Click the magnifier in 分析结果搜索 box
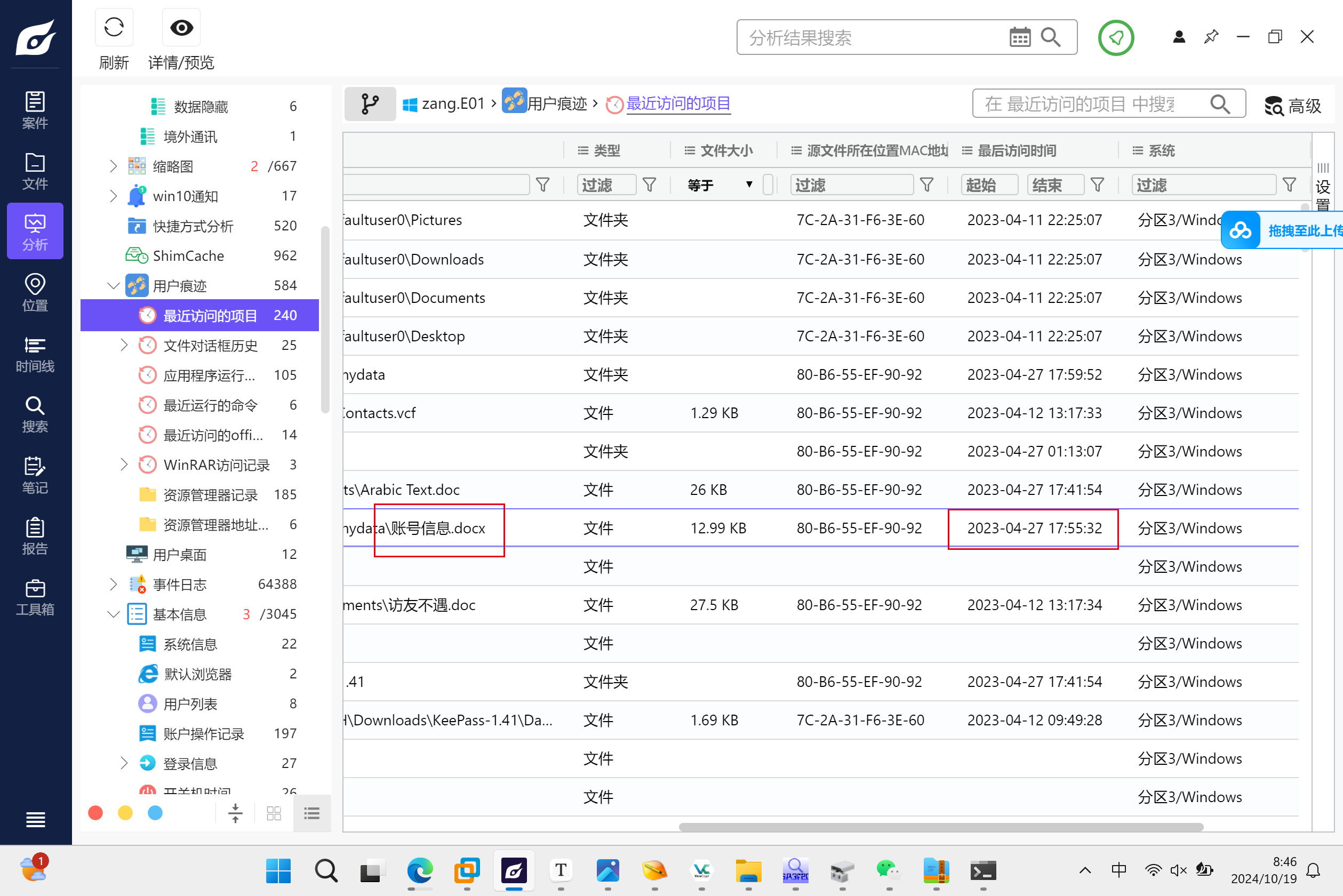1343x896 pixels. coord(1051,38)
